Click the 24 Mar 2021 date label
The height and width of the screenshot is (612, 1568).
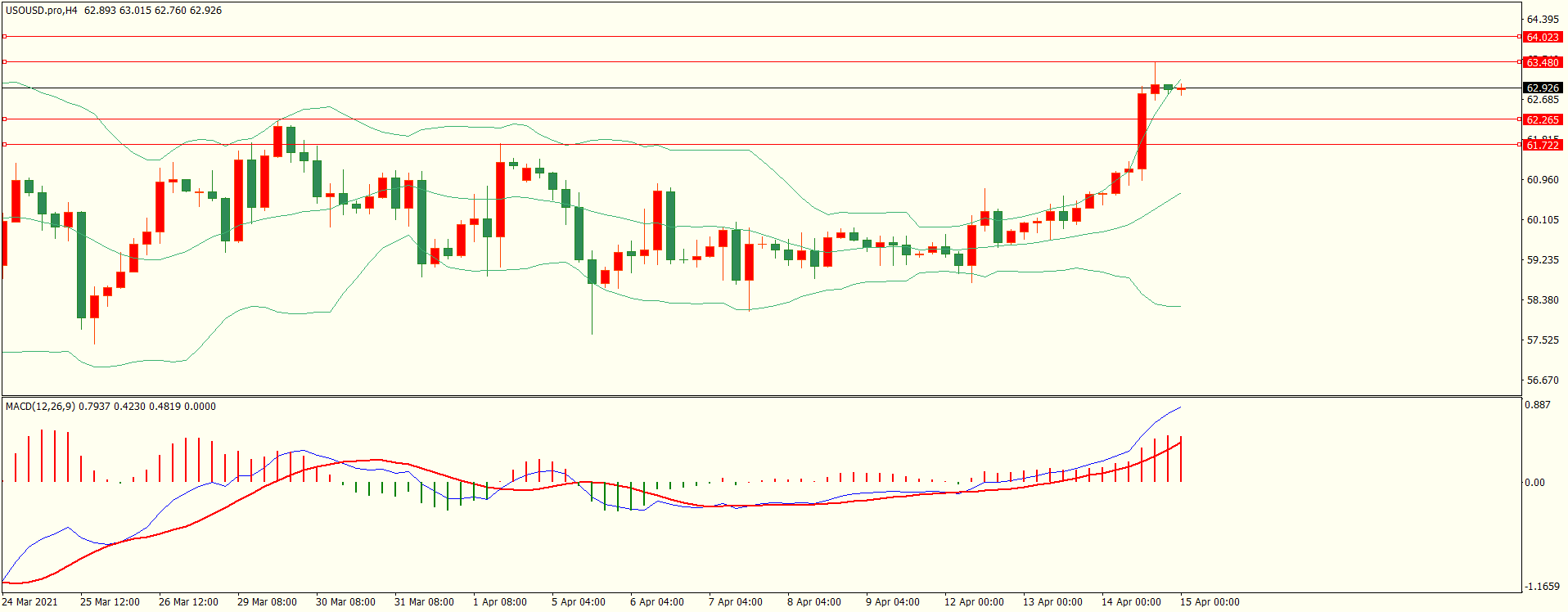(30, 602)
